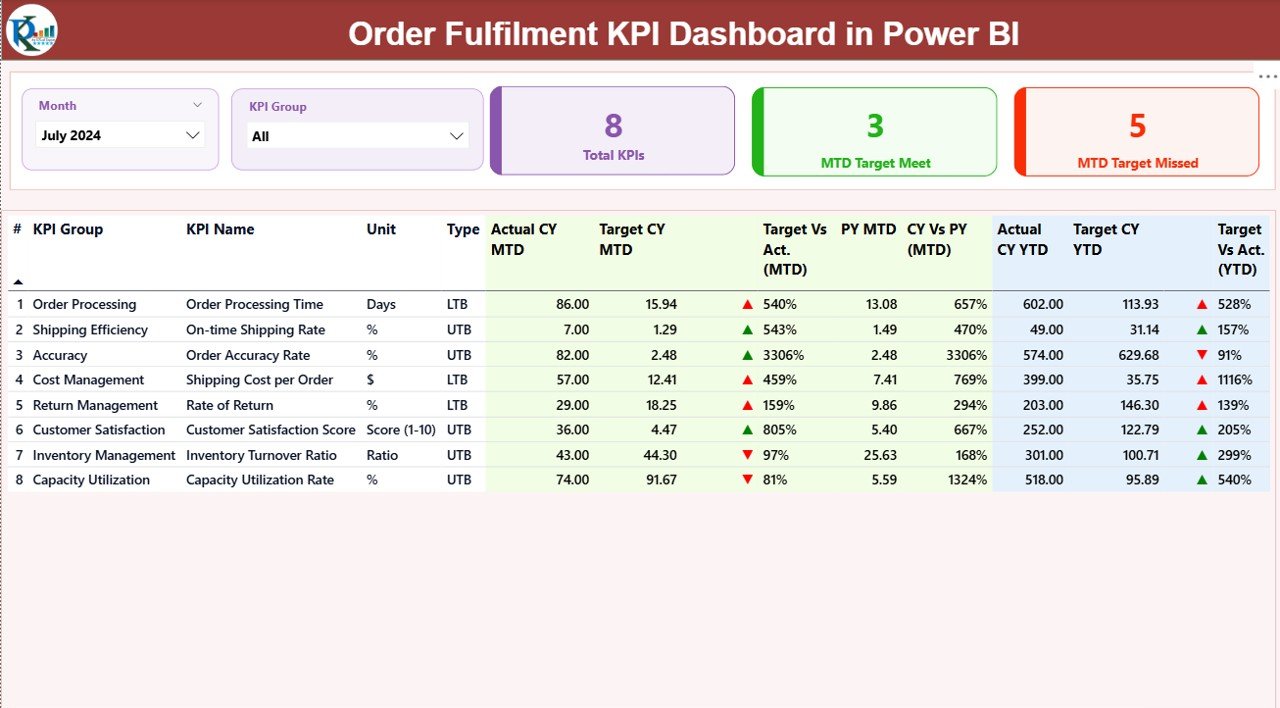
Task: Click the Customer Satisfaction Score cell
Action: click(x=270, y=430)
